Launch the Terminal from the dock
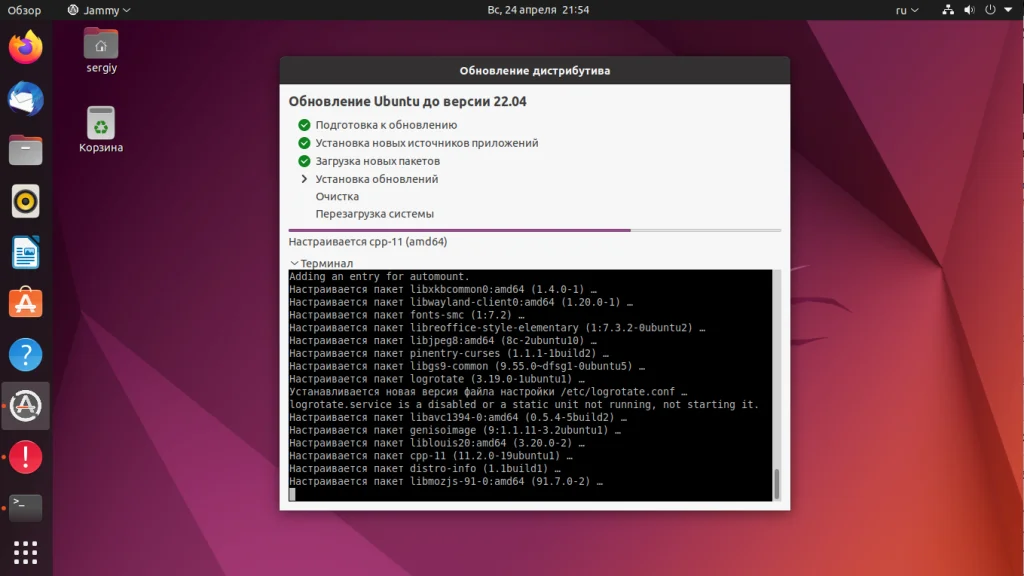The image size is (1024, 576). pos(25,508)
